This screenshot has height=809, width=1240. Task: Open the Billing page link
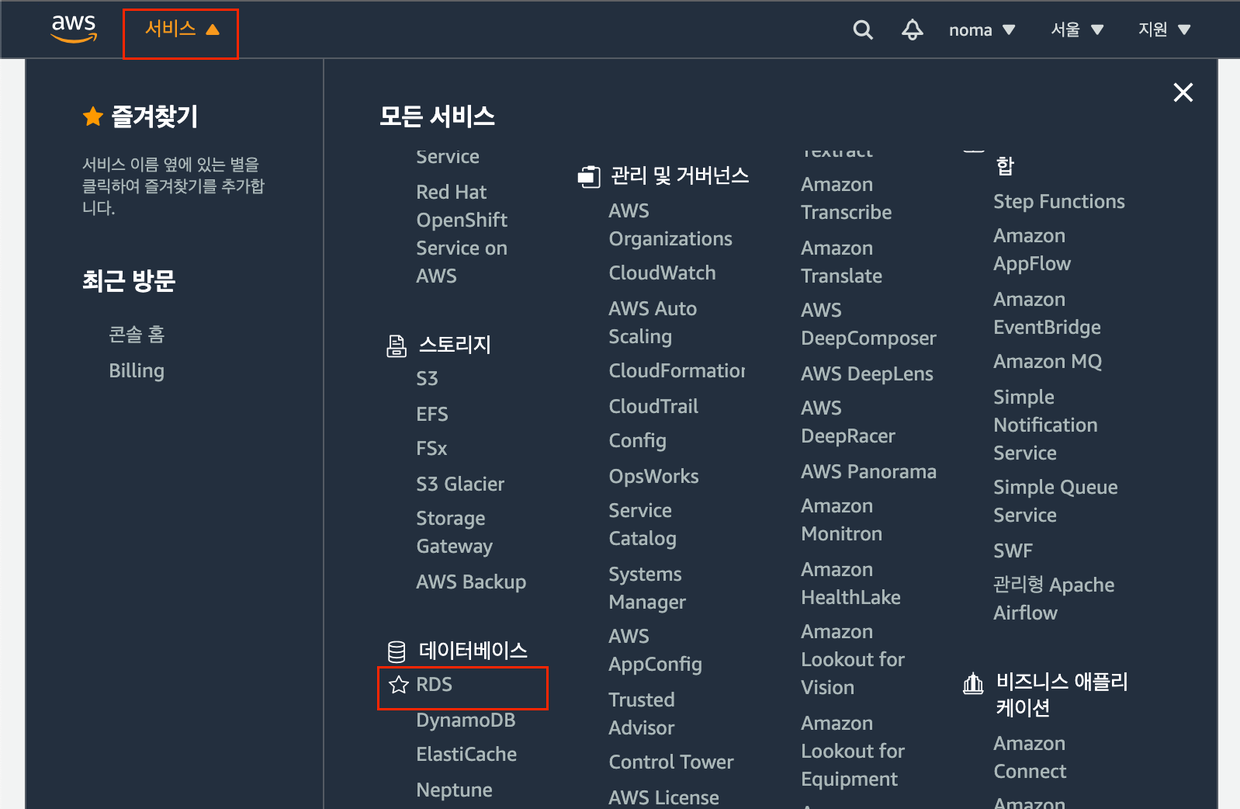coord(136,370)
